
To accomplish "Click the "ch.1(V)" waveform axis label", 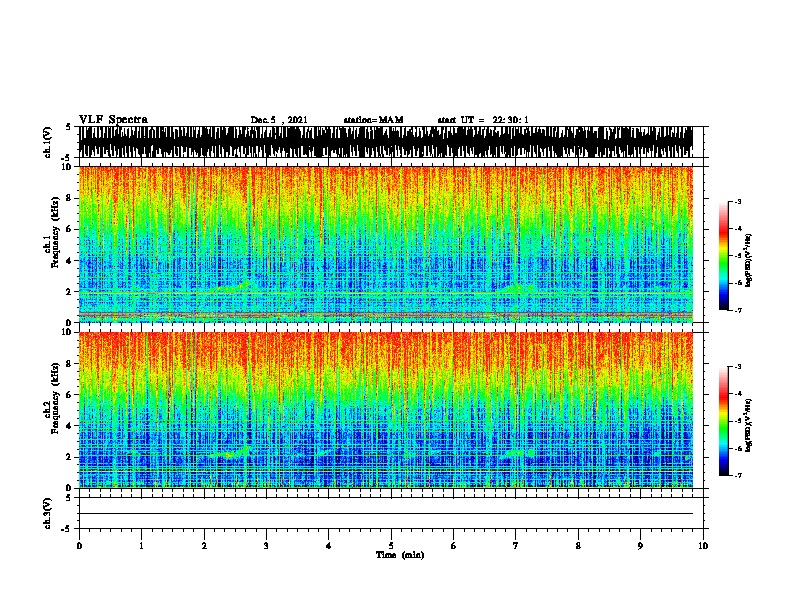I will (x=48, y=142).
